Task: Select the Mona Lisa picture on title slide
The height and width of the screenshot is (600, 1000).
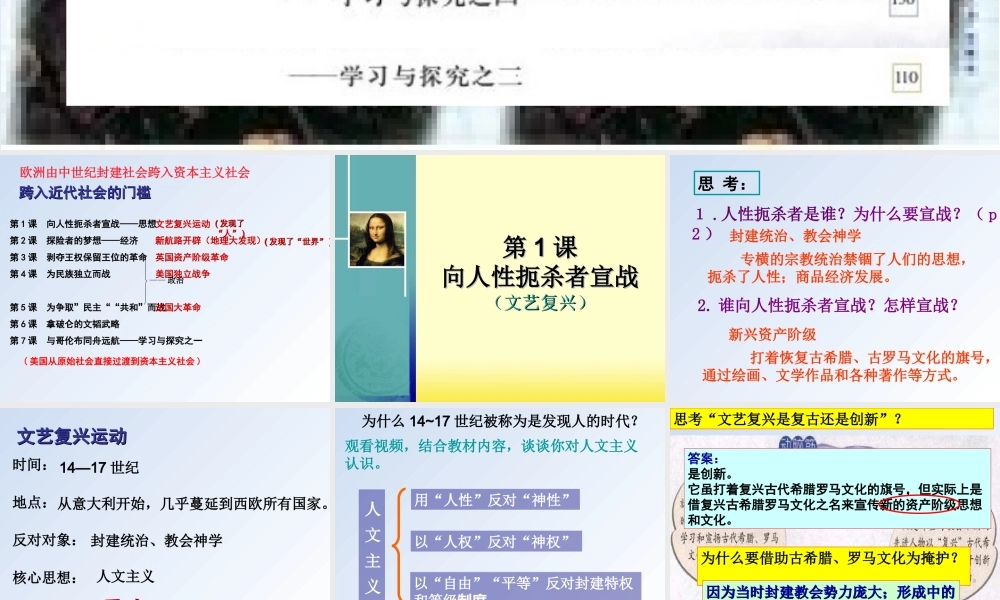Action: coord(377,239)
